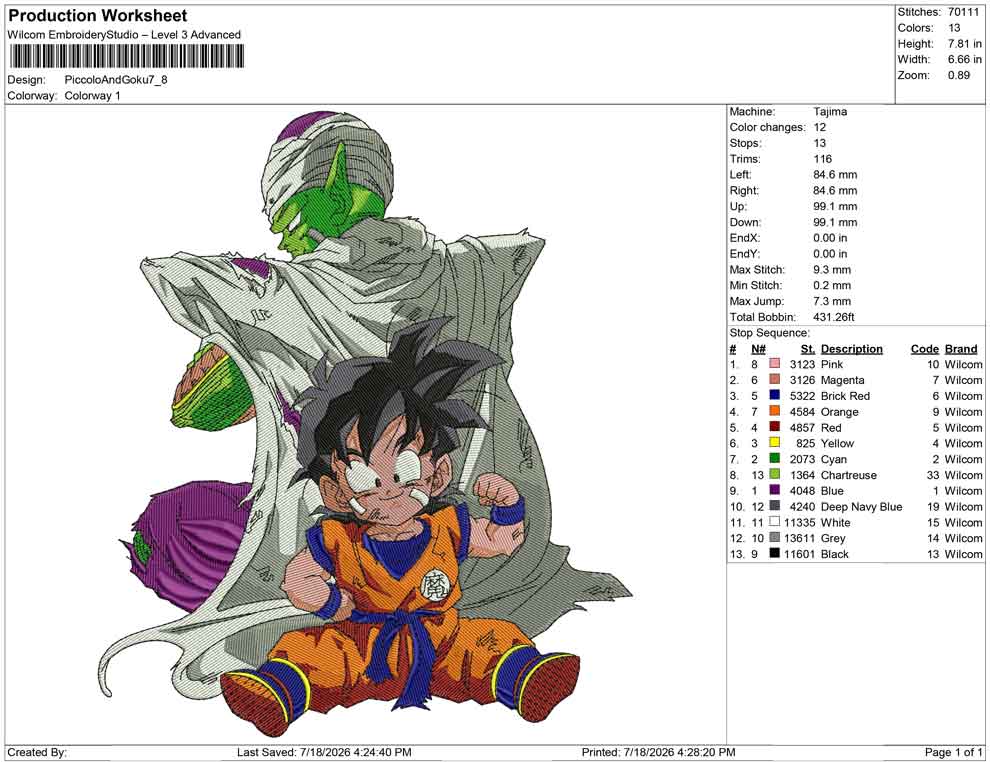Click the N# column header

pos(758,348)
